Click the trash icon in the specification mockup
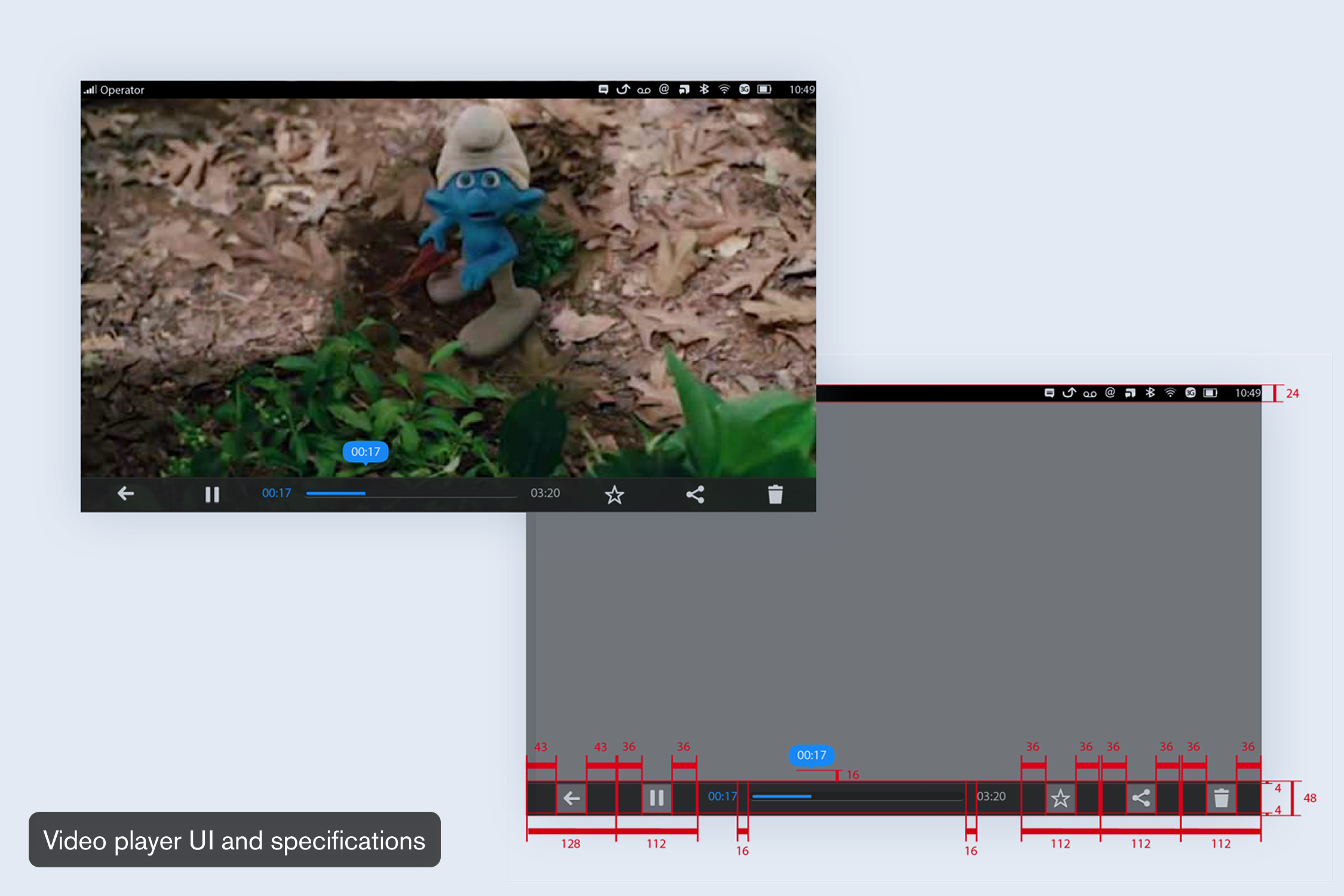Image resolution: width=1344 pixels, height=896 pixels. 1222,798
